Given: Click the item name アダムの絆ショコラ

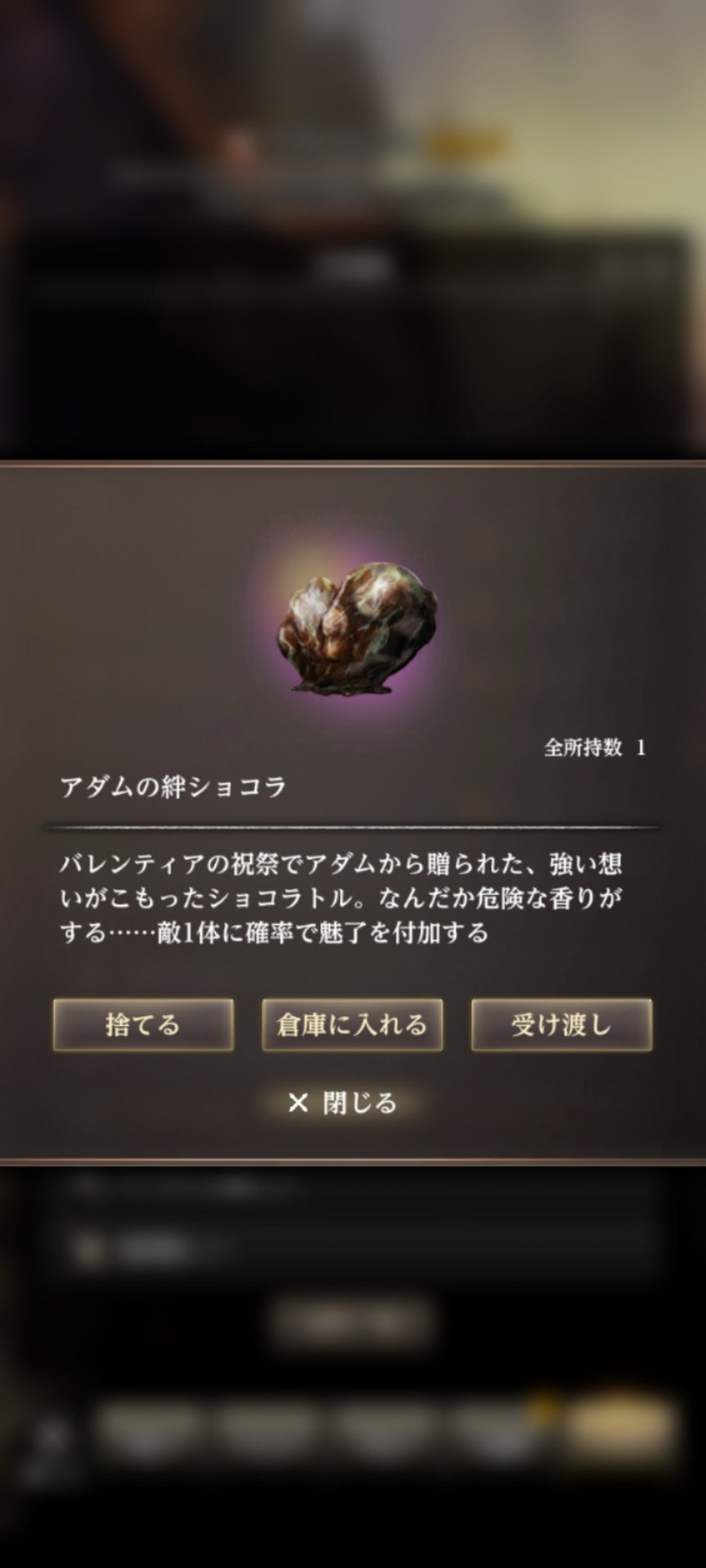Looking at the screenshot, I should pyautogui.click(x=173, y=787).
